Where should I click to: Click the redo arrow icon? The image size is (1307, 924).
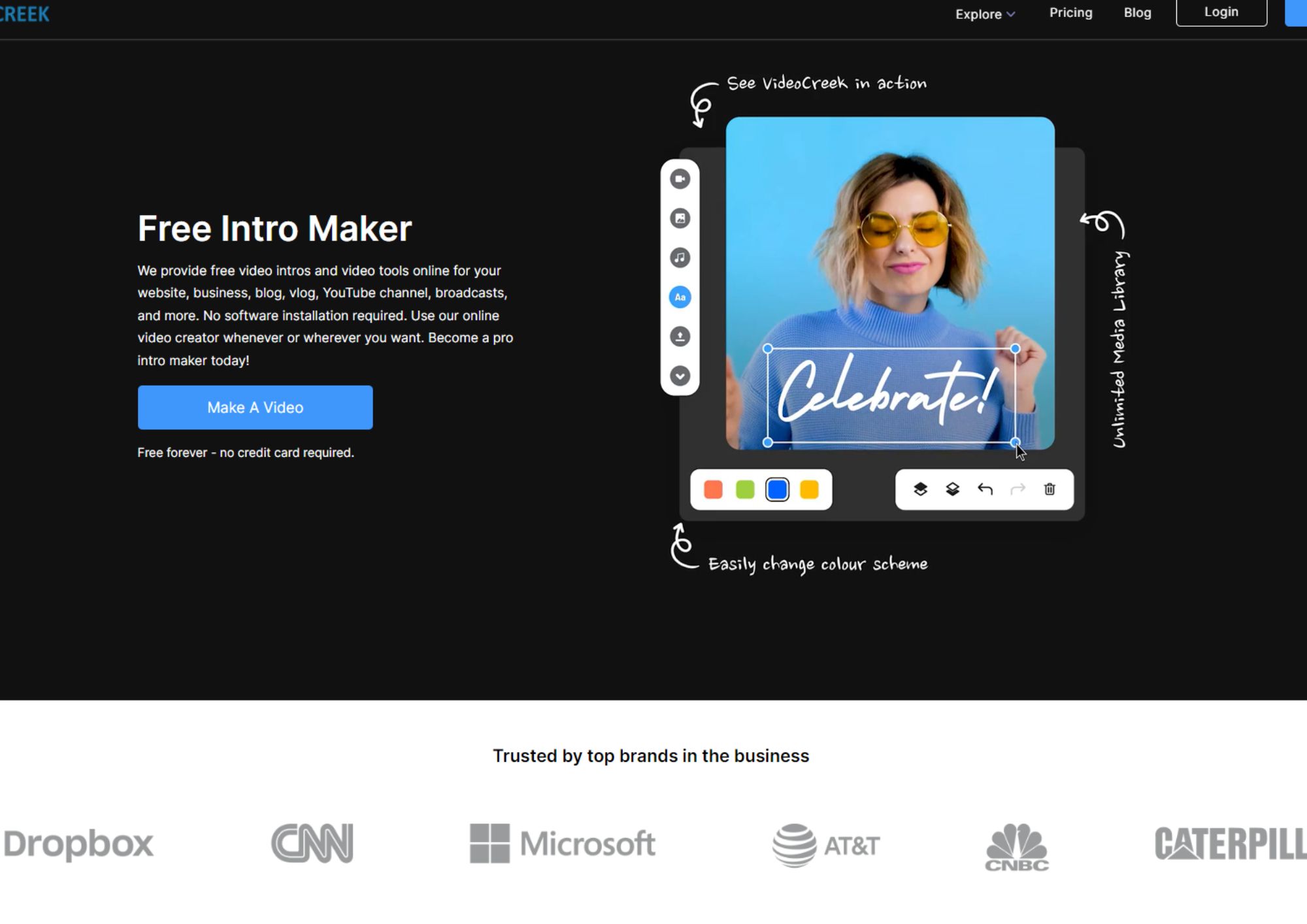click(x=1017, y=489)
